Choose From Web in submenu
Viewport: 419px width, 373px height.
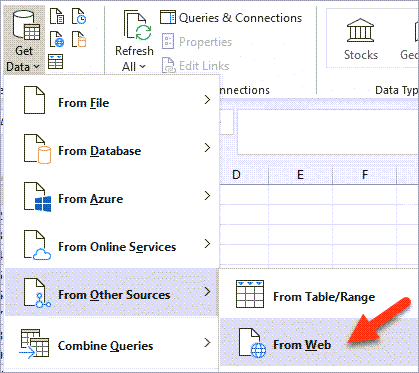pos(319,342)
